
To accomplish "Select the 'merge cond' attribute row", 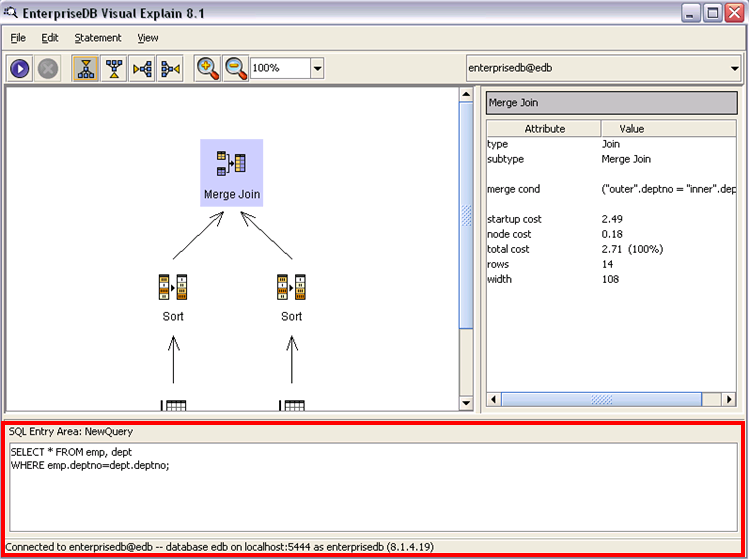I will tap(611, 189).
